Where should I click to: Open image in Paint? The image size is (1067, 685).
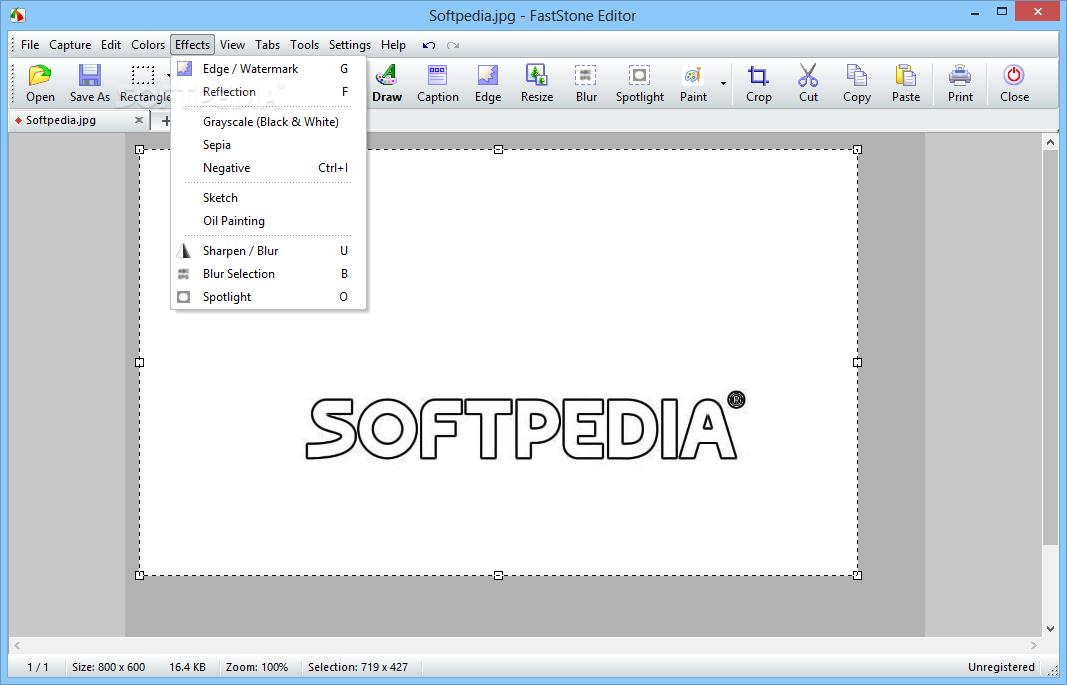pyautogui.click(x=693, y=83)
